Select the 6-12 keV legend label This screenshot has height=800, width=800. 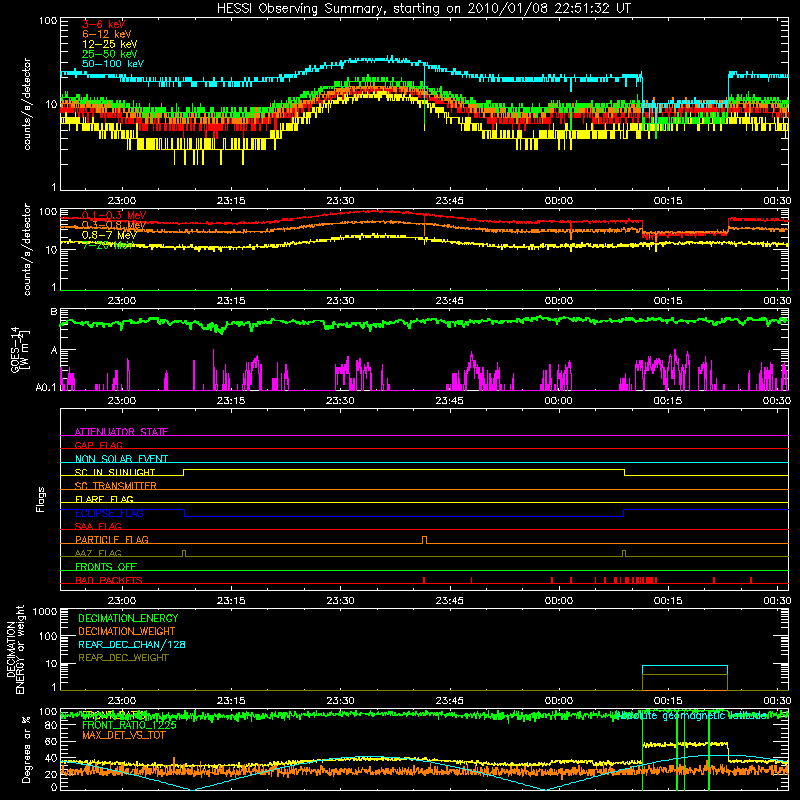(x=107, y=34)
